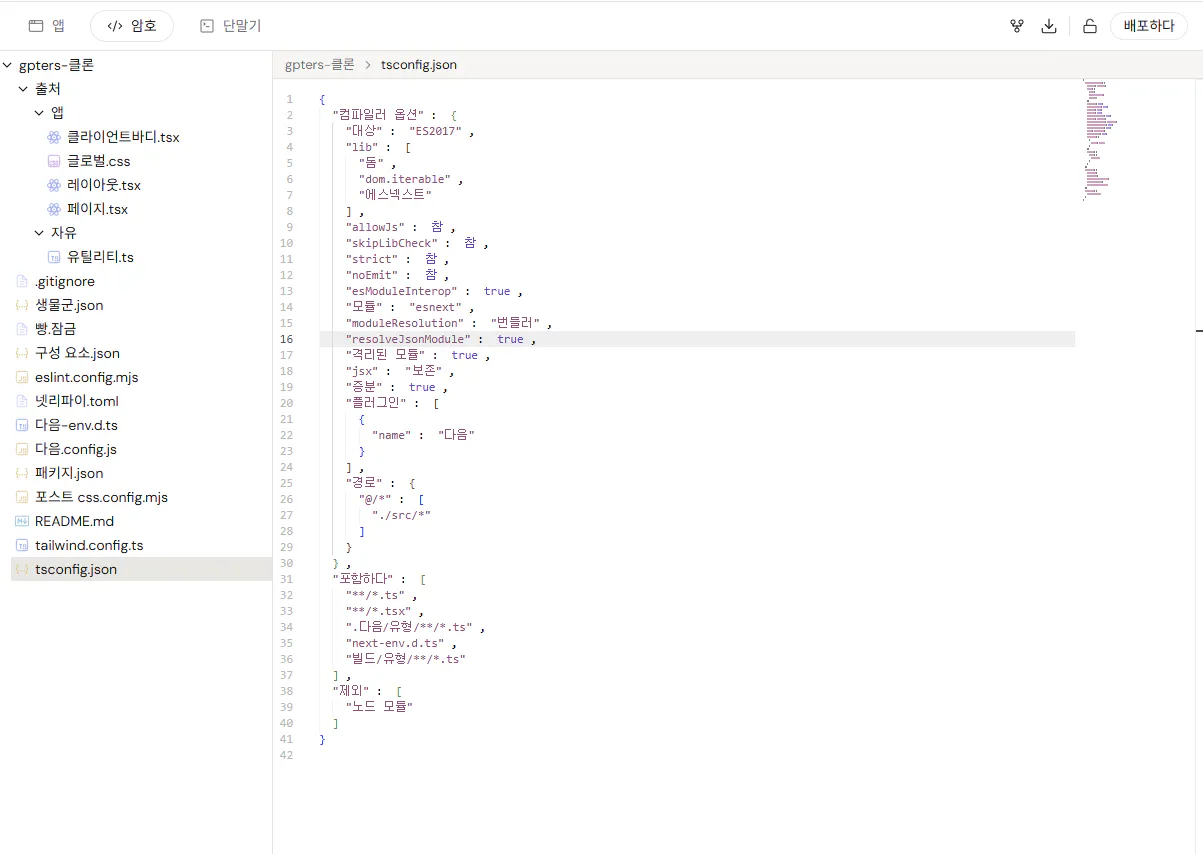The image size is (1203, 854).
Task: Collapse the 출처 folder
Action: click(24, 89)
